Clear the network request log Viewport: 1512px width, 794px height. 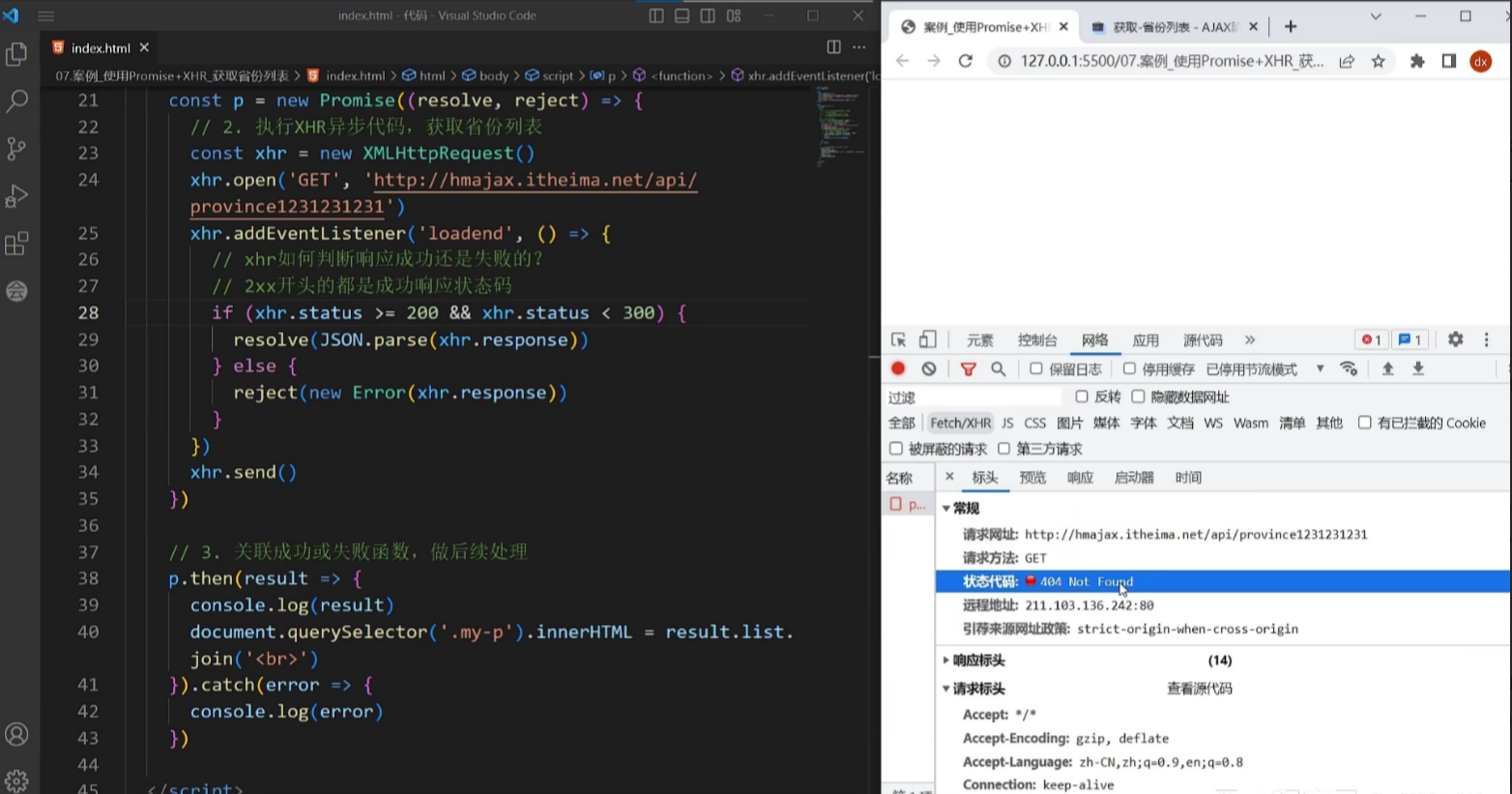point(928,368)
